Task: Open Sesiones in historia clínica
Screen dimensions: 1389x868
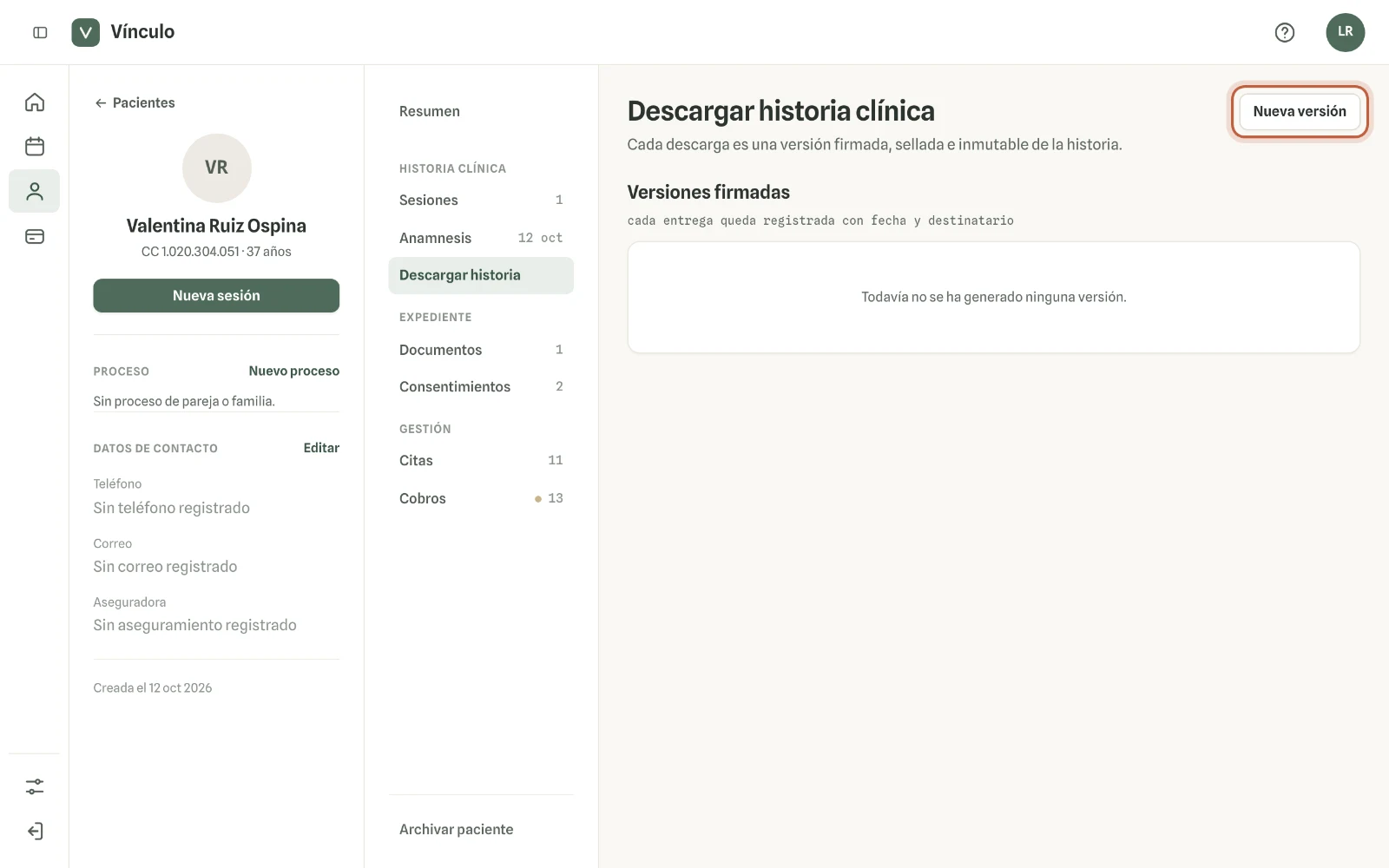Action: click(x=481, y=200)
